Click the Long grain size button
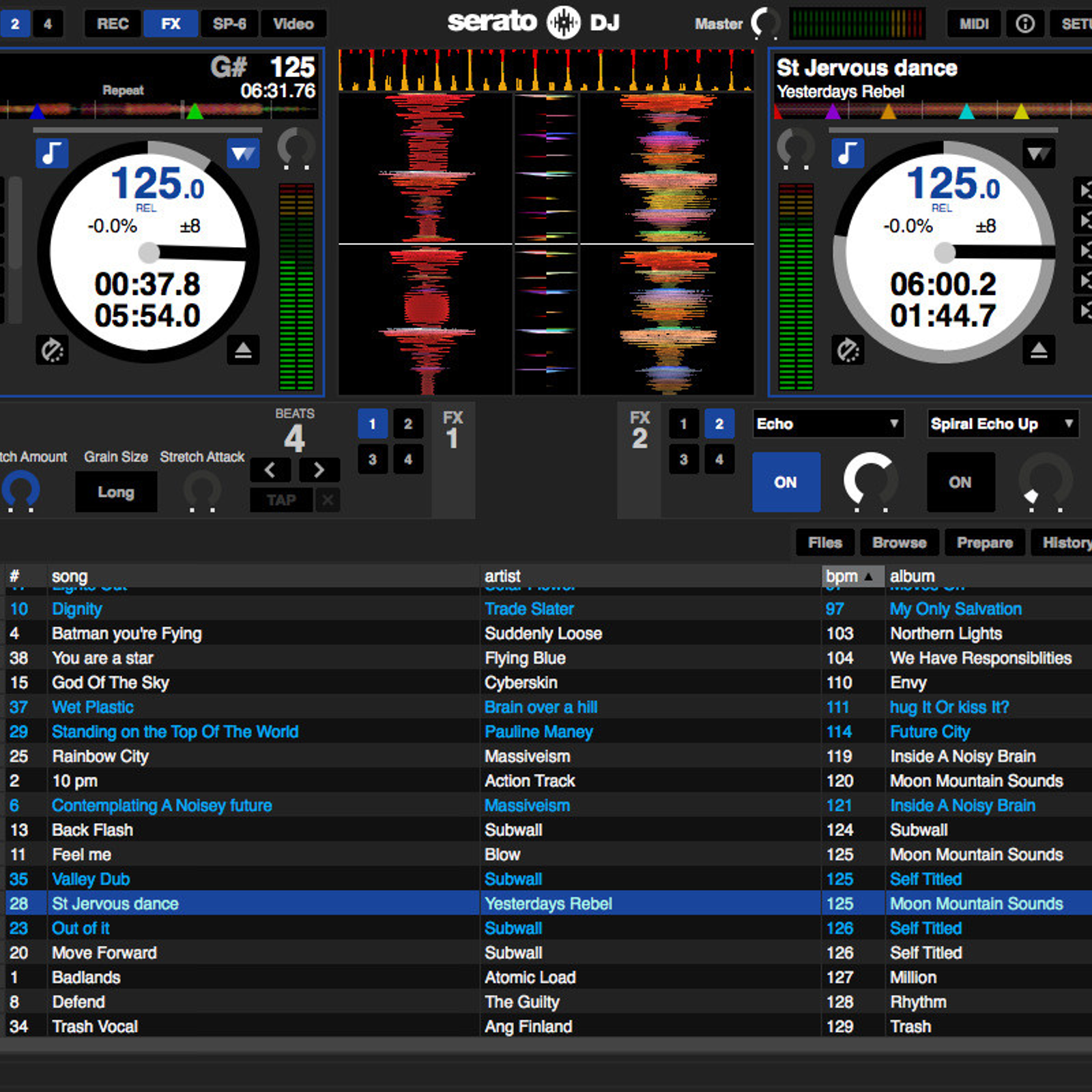 (x=116, y=492)
